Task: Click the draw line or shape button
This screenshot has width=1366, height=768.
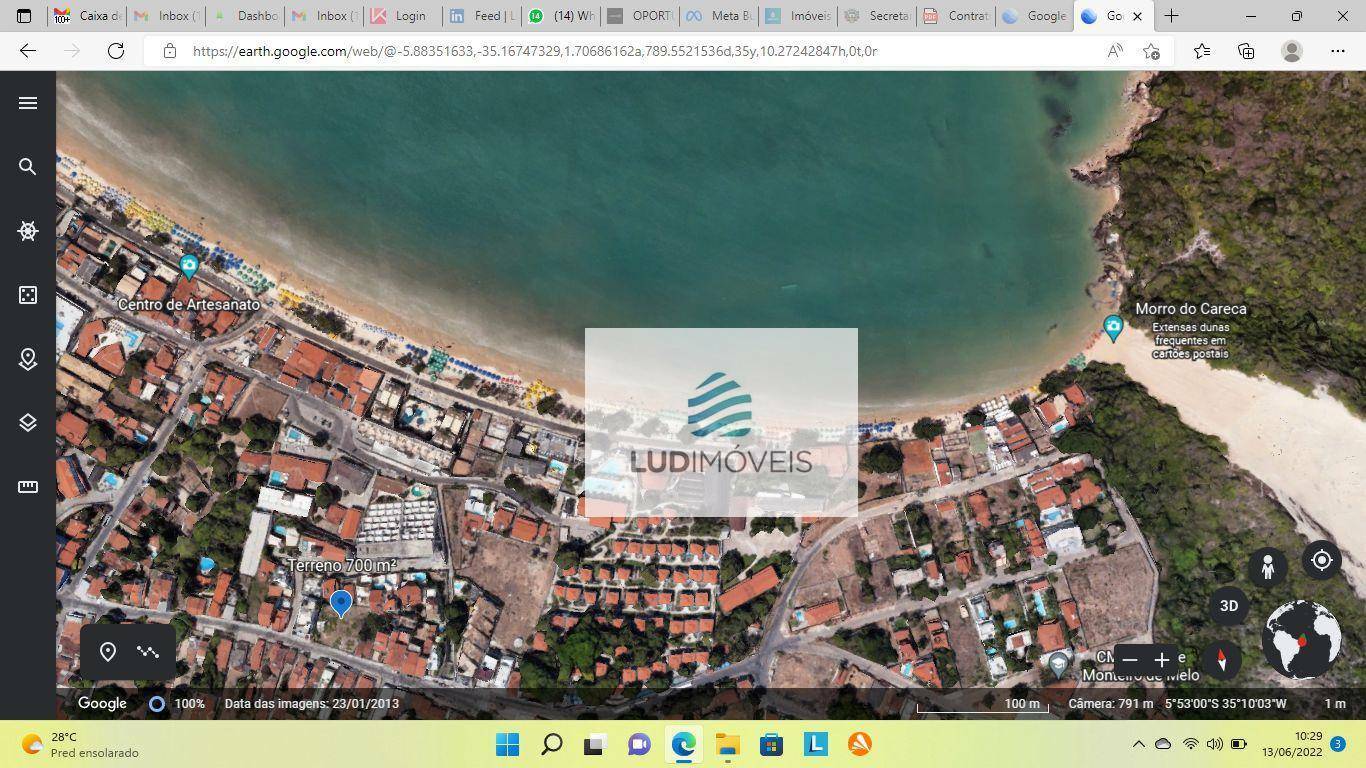Action: [148, 652]
